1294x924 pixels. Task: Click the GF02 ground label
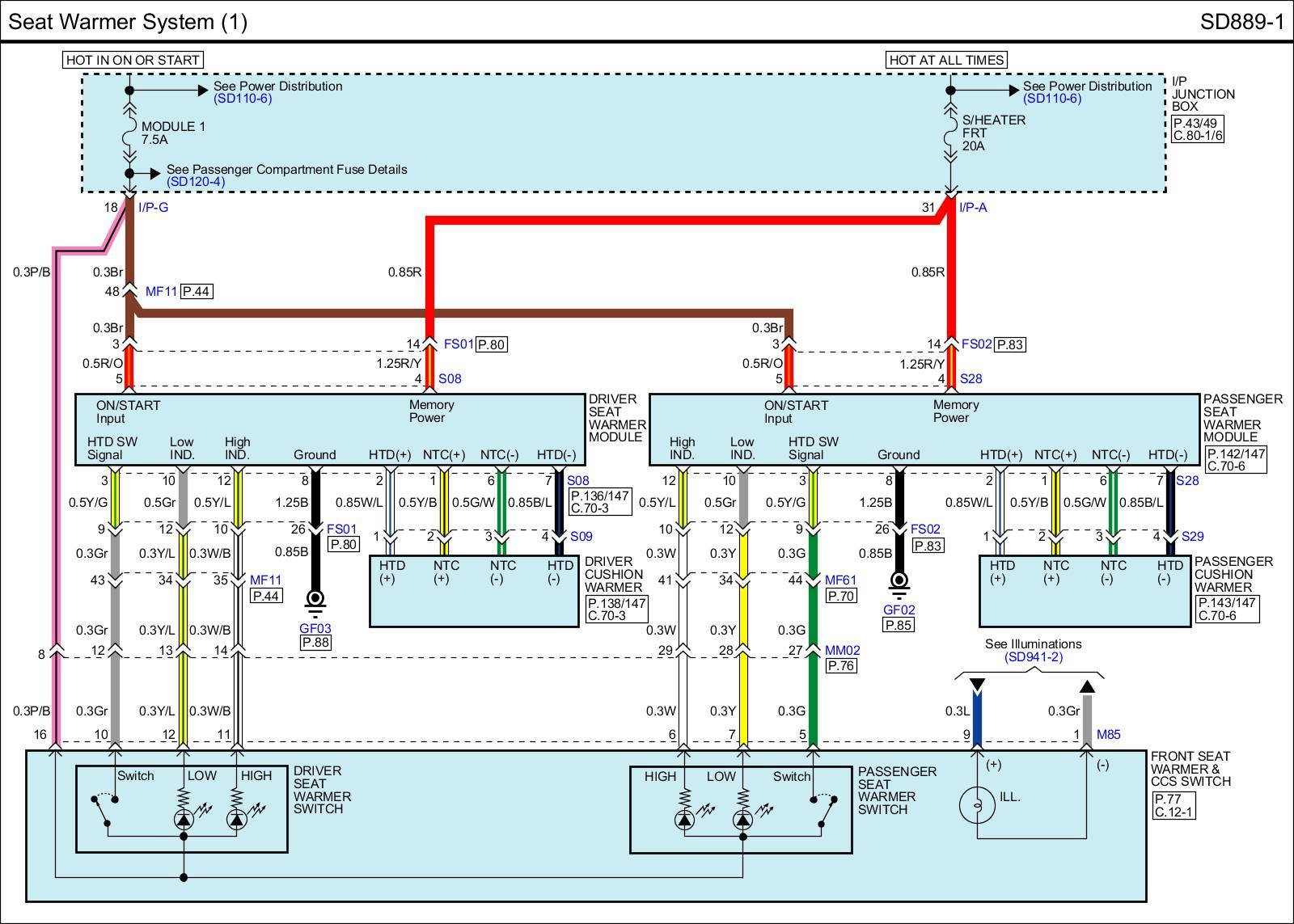[x=899, y=610]
